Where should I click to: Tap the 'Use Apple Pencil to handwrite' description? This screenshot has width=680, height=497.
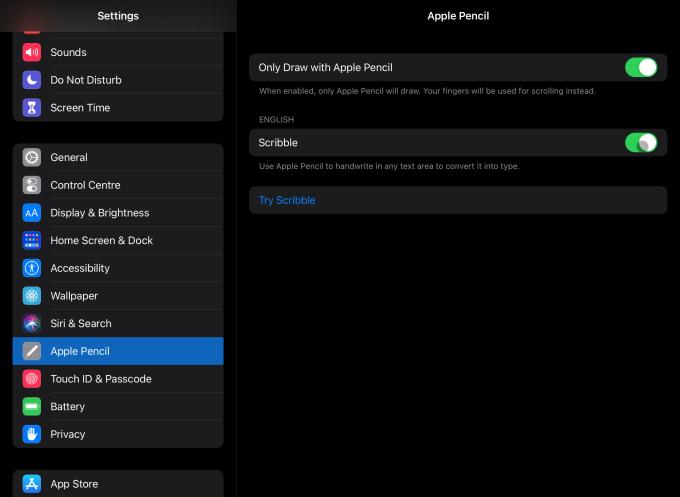[x=389, y=166]
